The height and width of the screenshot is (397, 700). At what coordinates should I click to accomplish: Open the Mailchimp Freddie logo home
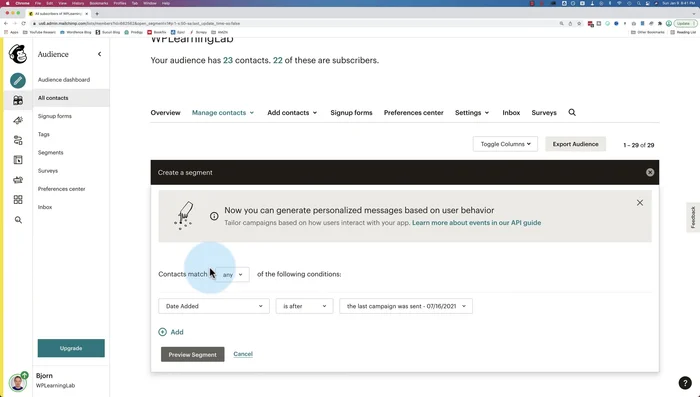[18, 54]
